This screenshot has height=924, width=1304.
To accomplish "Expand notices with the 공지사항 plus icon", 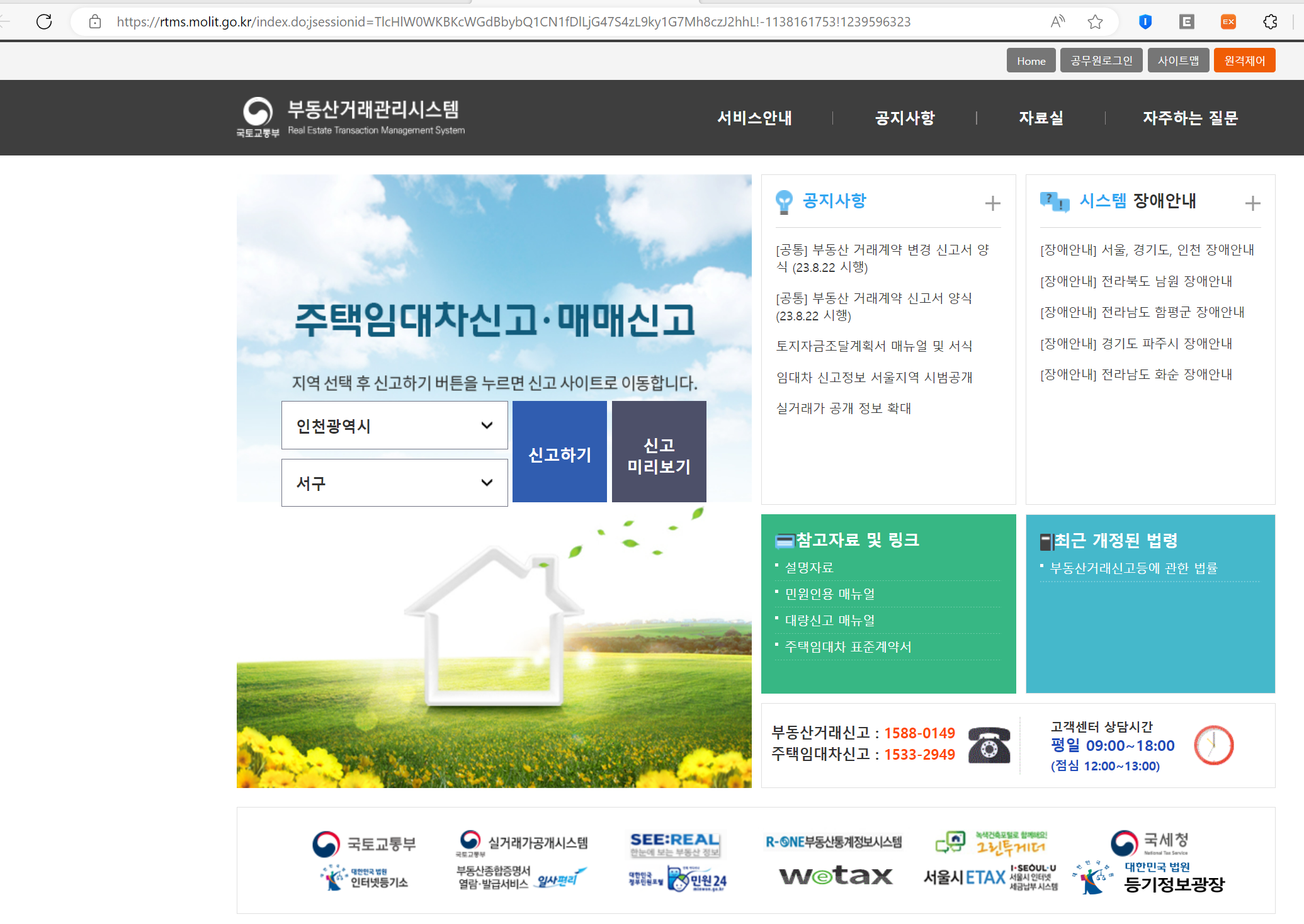I will coord(992,203).
